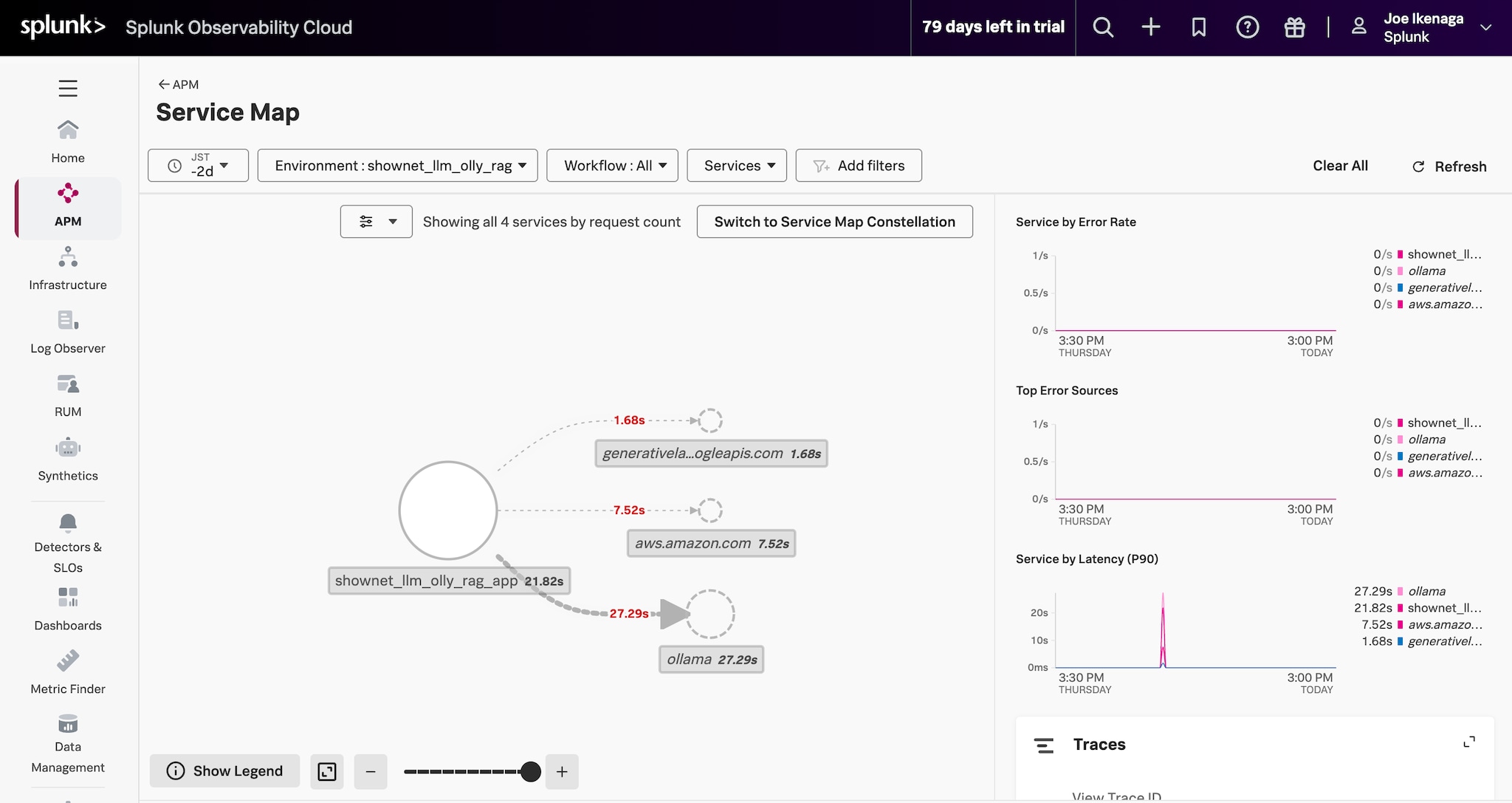Viewport: 1512px width, 803px height.
Task: Adjust the map zoom slider handle
Action: tap(530, 772)
